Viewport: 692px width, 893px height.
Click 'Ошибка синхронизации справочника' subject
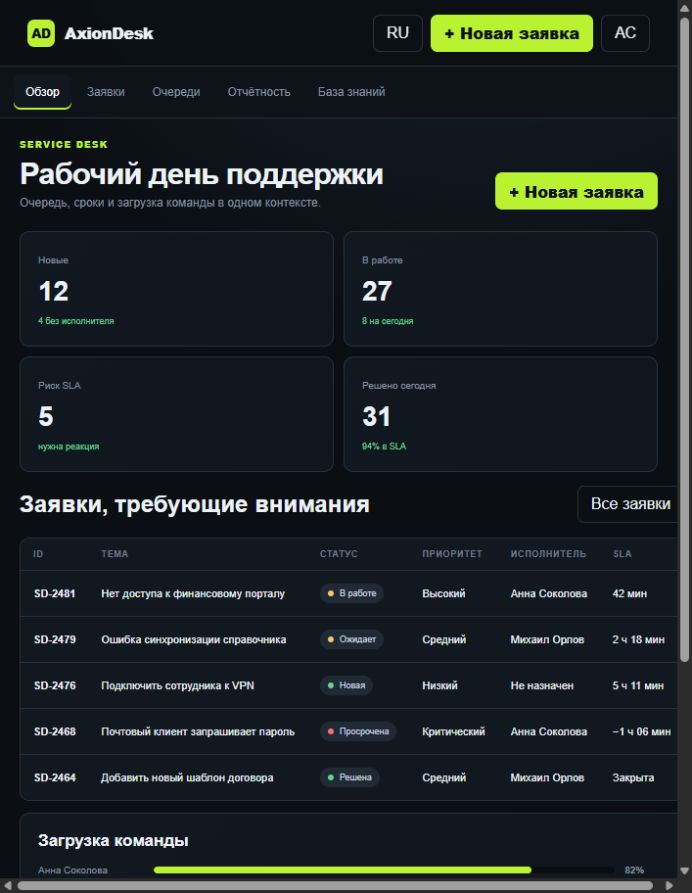coord(194,640)
